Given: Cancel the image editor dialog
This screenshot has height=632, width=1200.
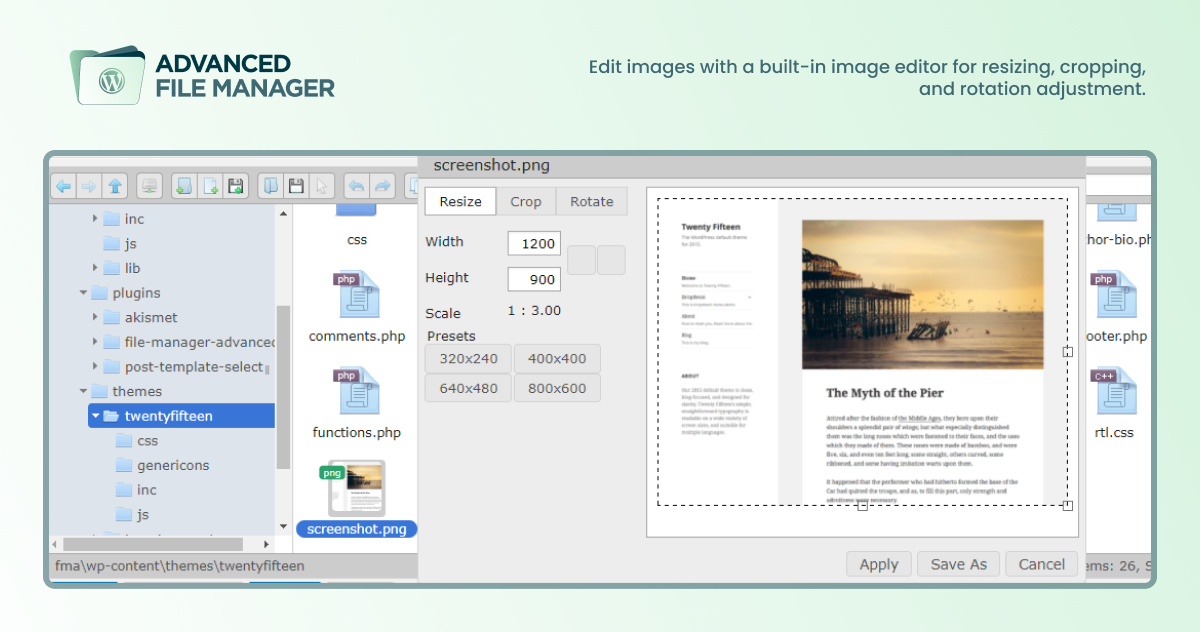Looking at the screenshot, I should pyautogui.click(x=1042, y=564).
